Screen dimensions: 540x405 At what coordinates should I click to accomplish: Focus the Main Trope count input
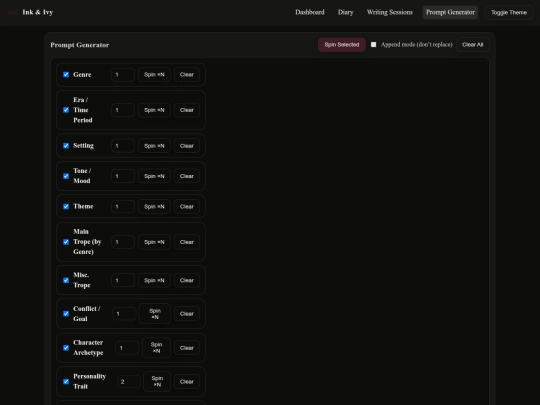coord(123,242)
